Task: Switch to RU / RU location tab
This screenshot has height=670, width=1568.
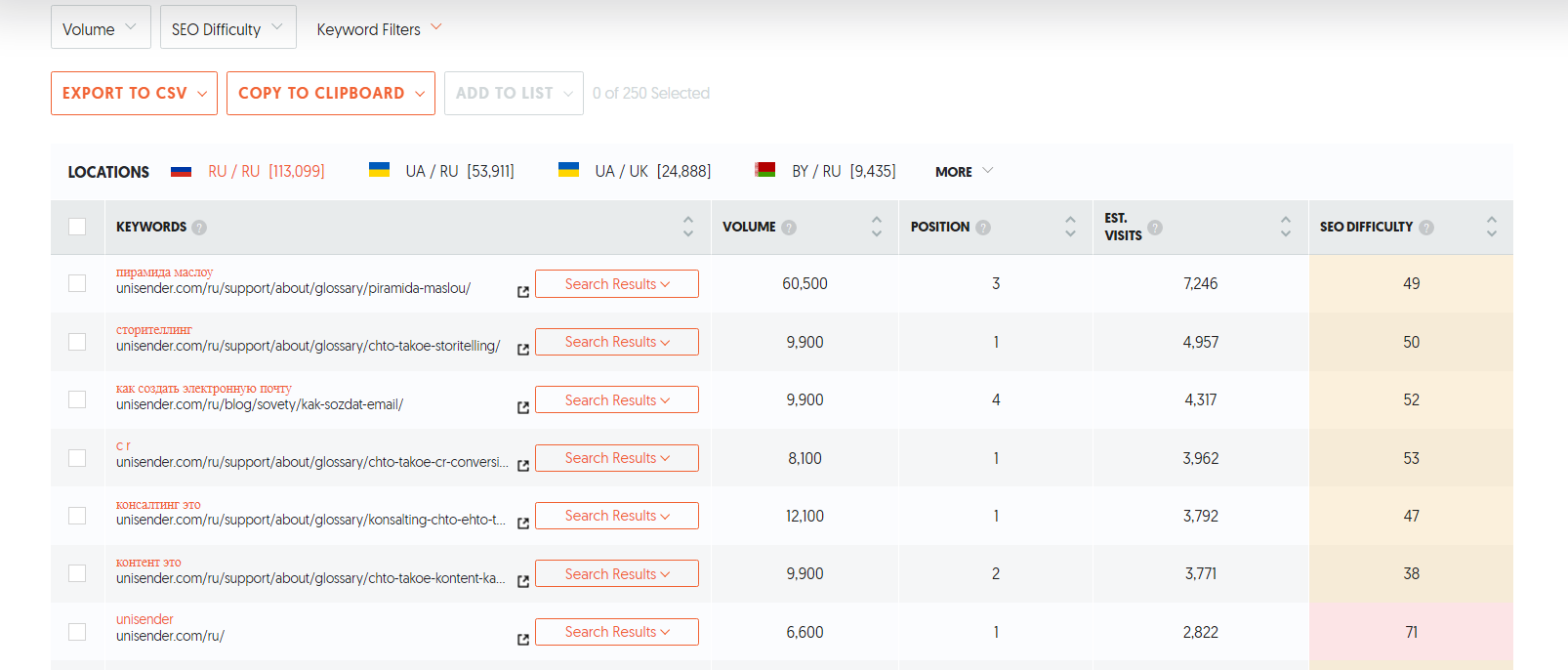Action: [266, 171]
